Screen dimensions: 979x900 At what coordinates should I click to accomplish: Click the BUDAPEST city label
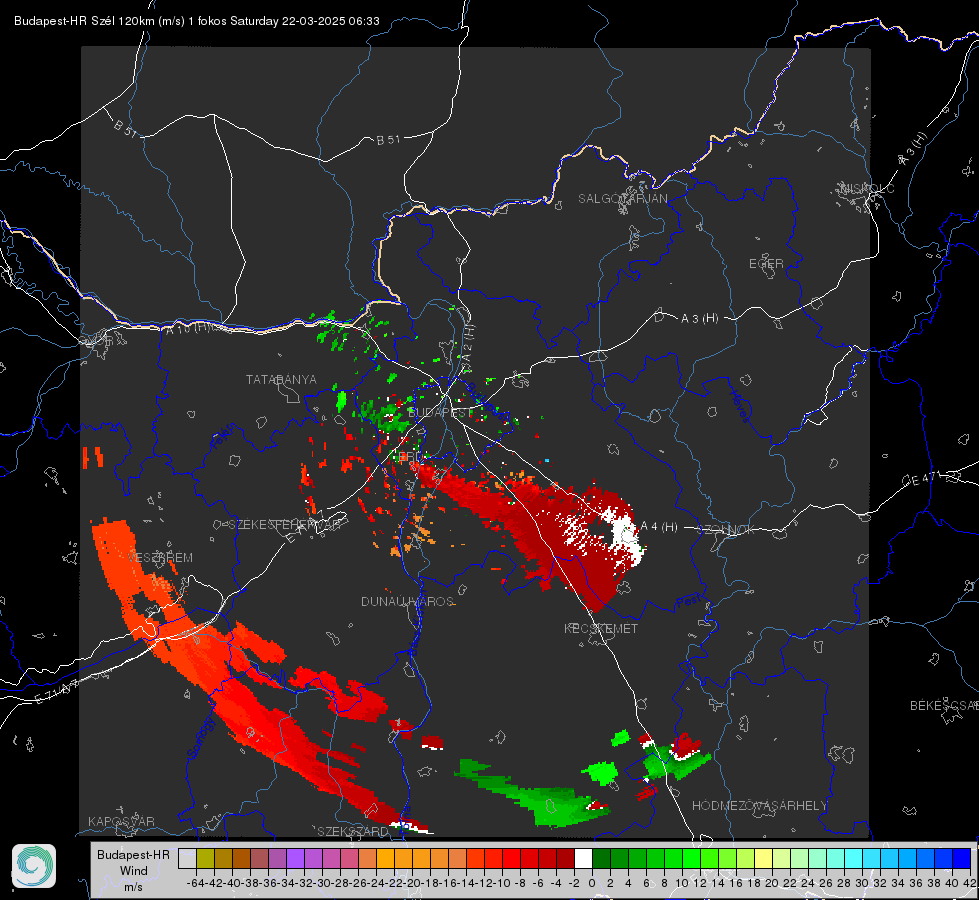(x=440, y=413)
